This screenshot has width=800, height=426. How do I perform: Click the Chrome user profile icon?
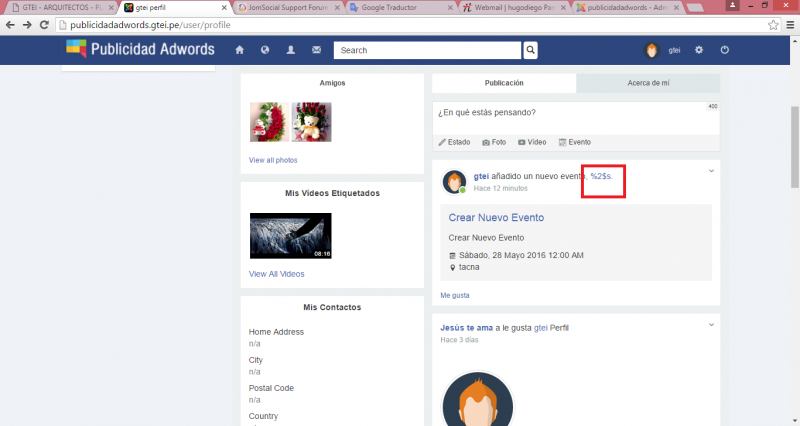pyautogui.click(x=732, y=5)
